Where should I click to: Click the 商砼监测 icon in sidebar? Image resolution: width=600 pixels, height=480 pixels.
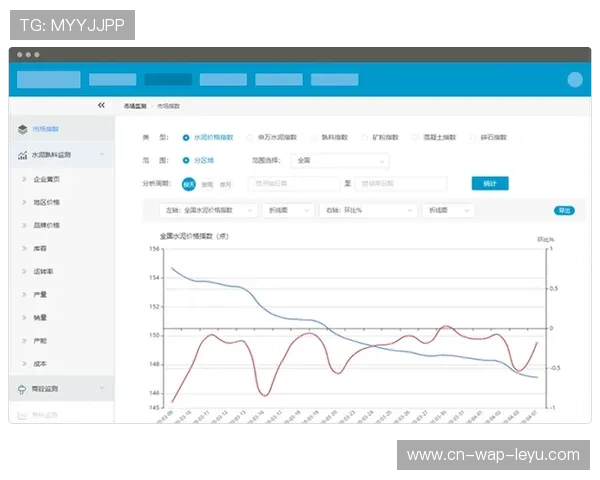click(23, 388)
